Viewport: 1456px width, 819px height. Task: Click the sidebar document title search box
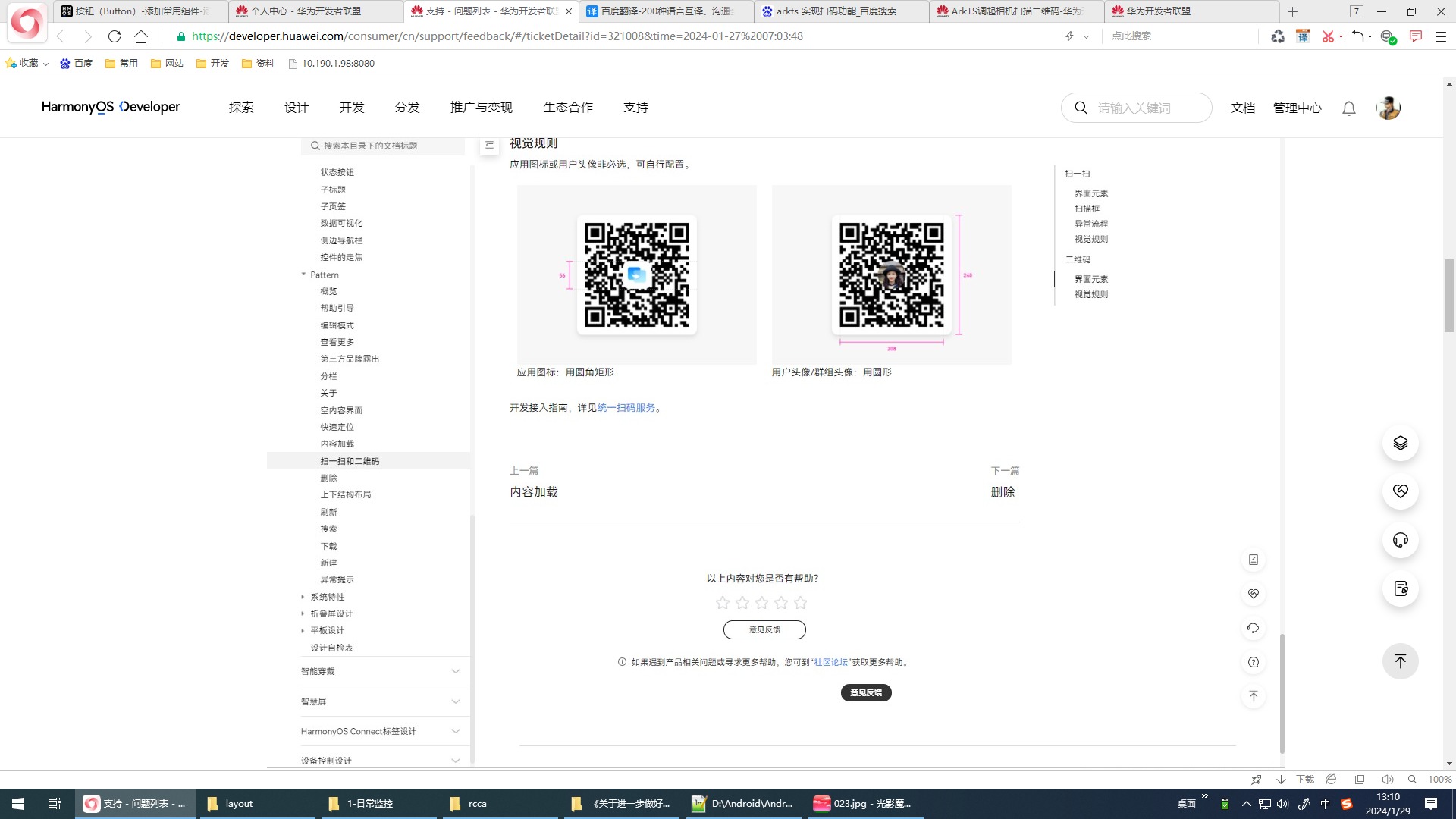pyautogui.click(x=383, y=146)
